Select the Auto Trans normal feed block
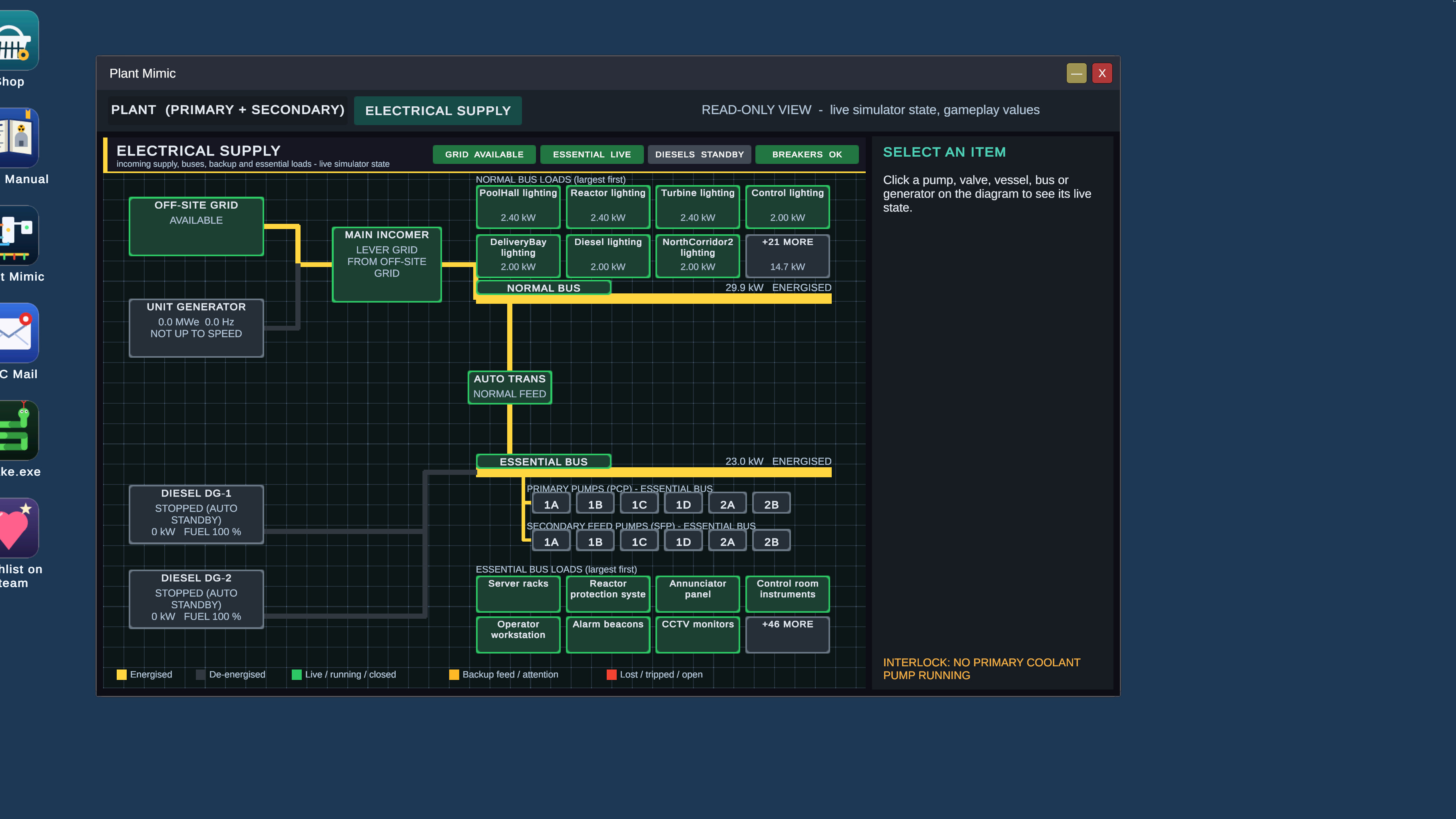The image size is (1456, 819). 509,387
